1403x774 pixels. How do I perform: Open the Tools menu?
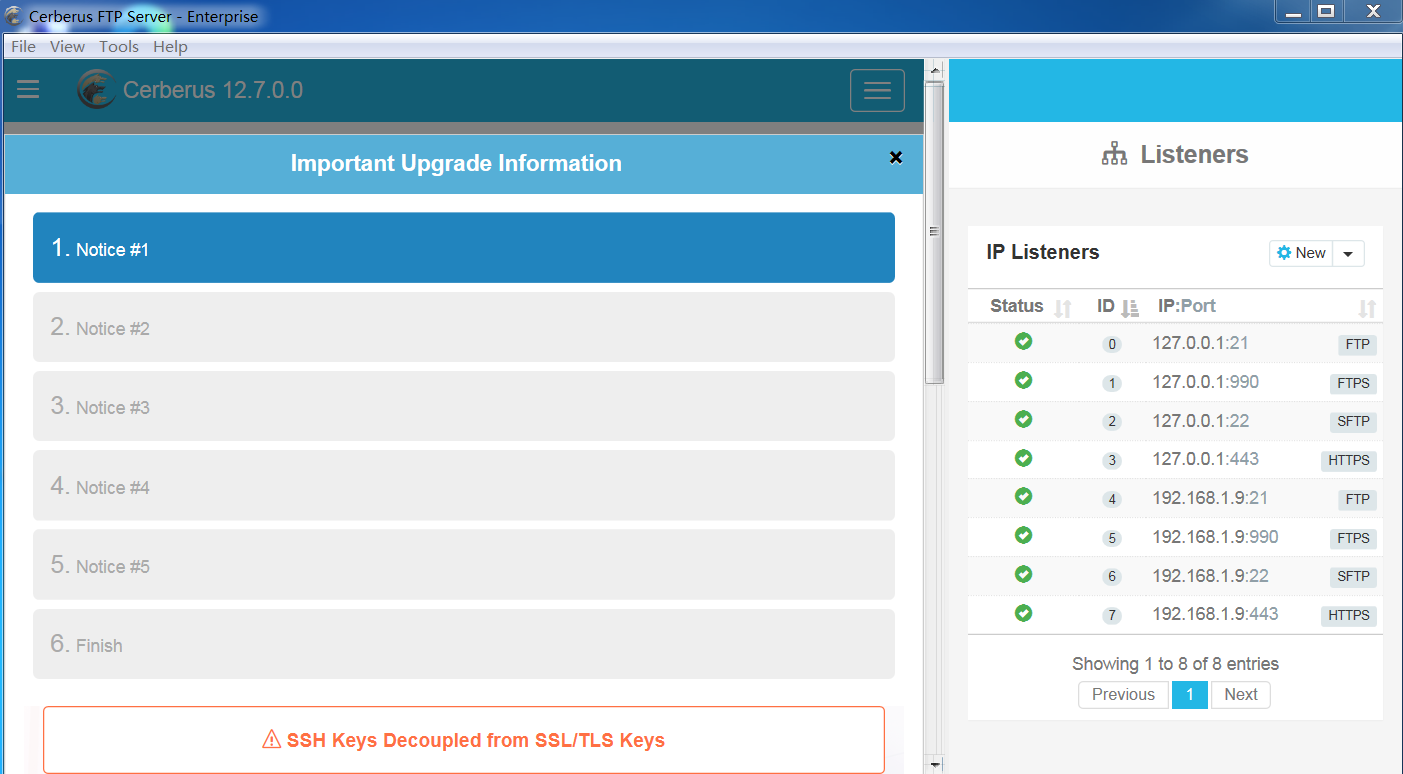(x=119, y=46)
